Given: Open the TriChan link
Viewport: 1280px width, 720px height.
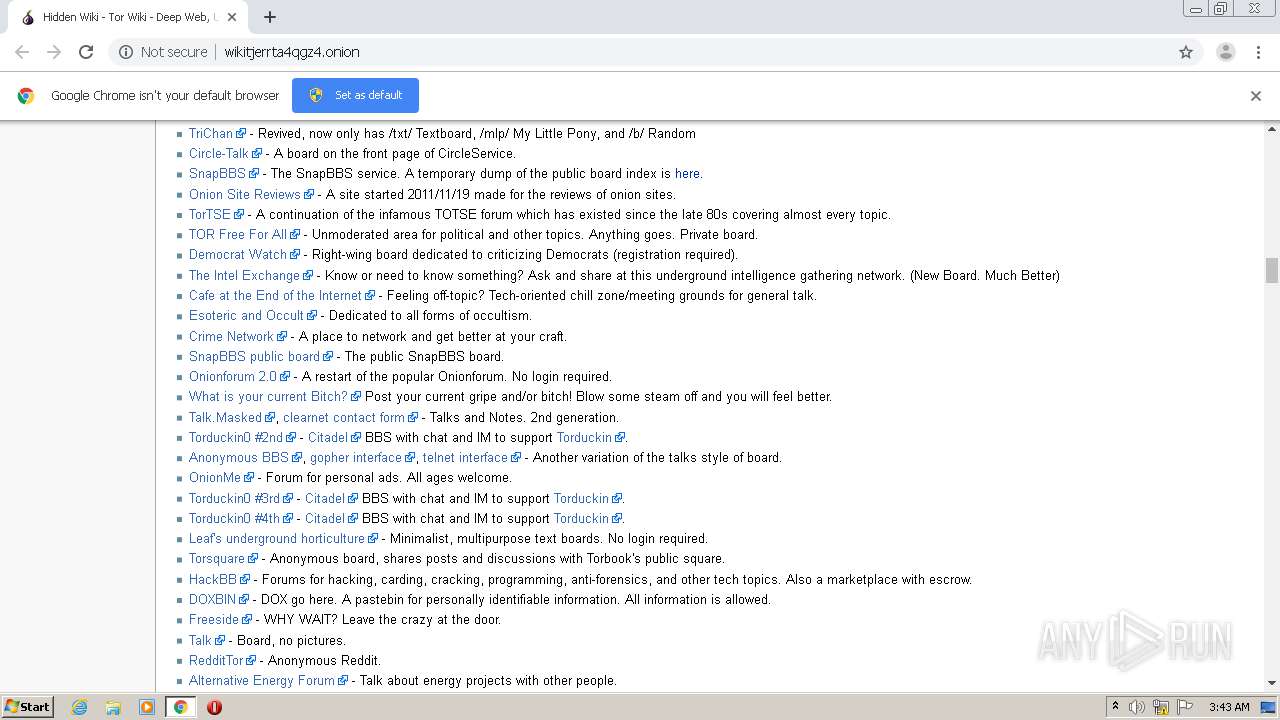Looking at the screenshot, I should 210,133.
